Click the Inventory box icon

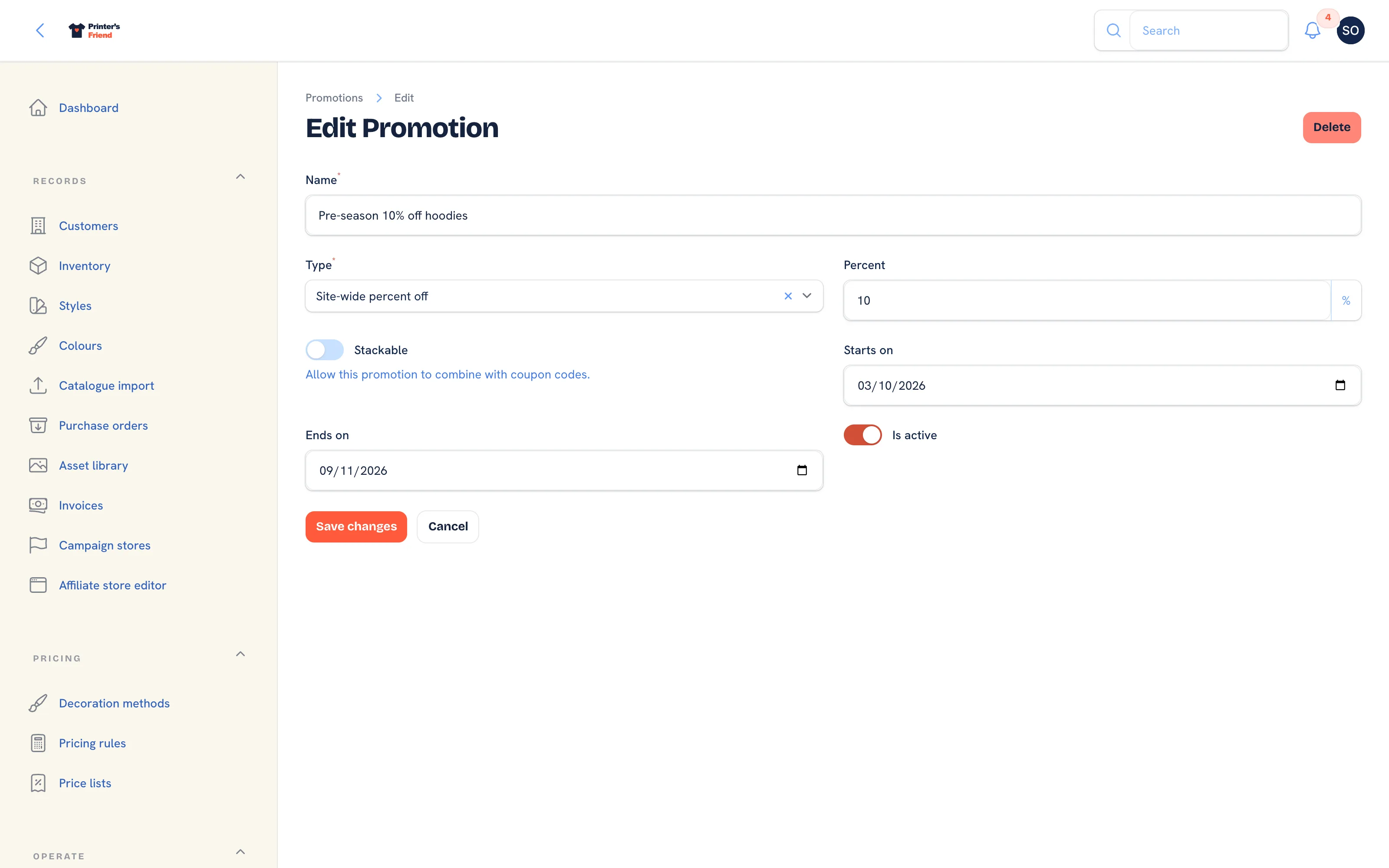38,266
